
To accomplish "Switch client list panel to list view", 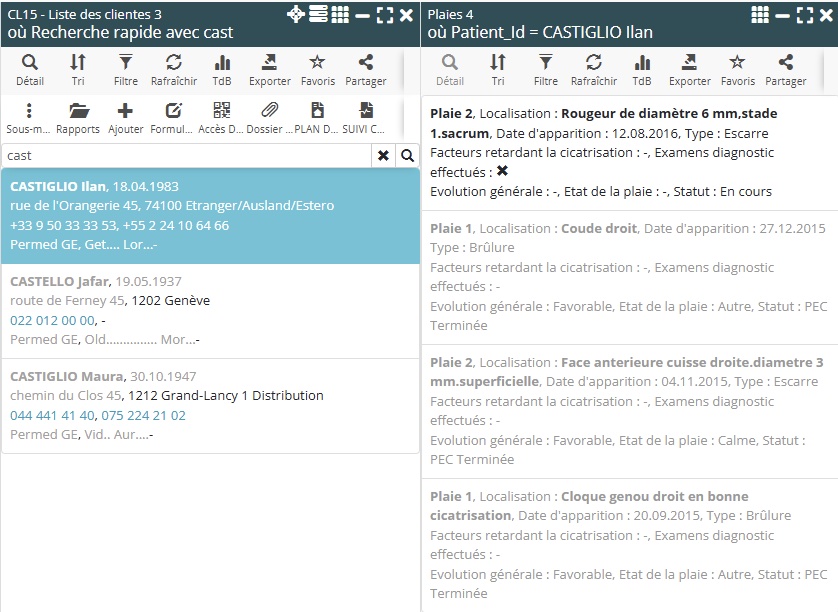I will (318, 14).
